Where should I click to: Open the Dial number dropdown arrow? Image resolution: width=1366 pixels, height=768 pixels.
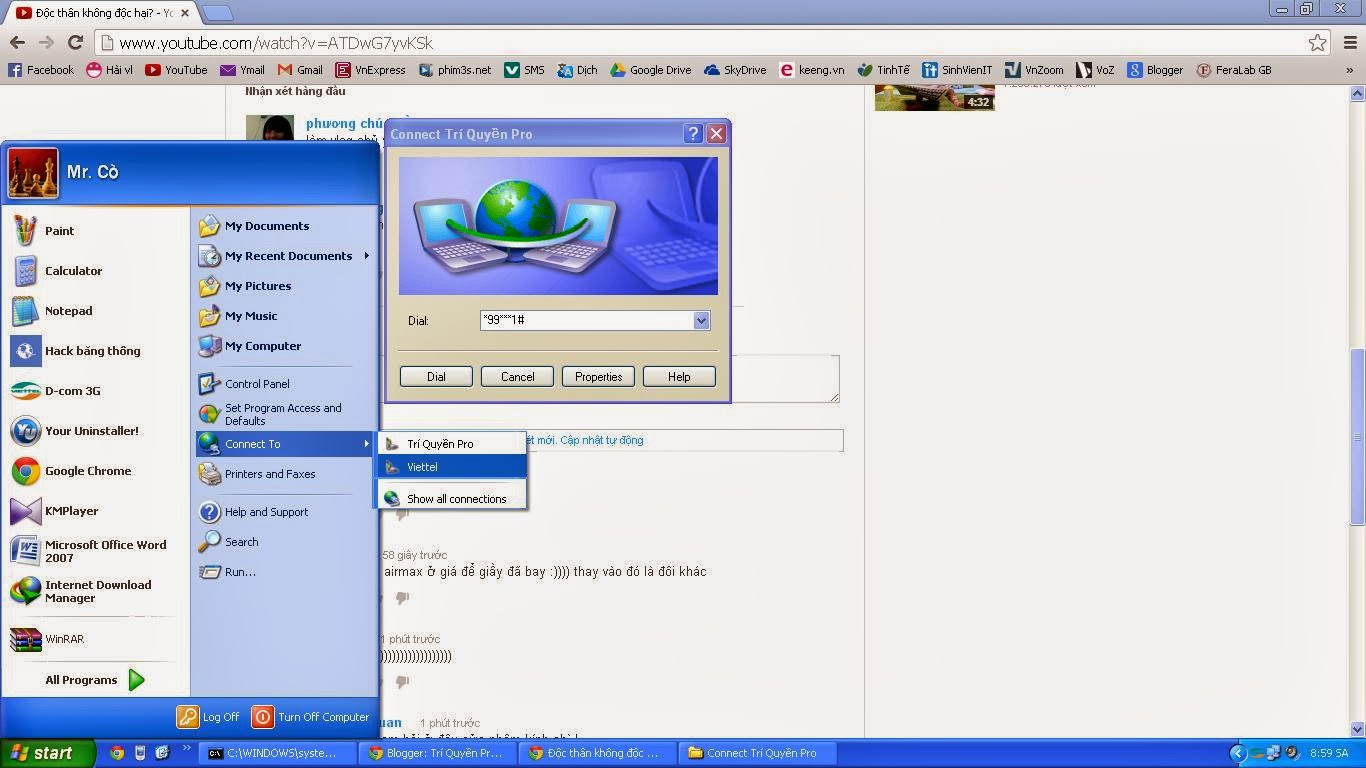pos(701,321)
